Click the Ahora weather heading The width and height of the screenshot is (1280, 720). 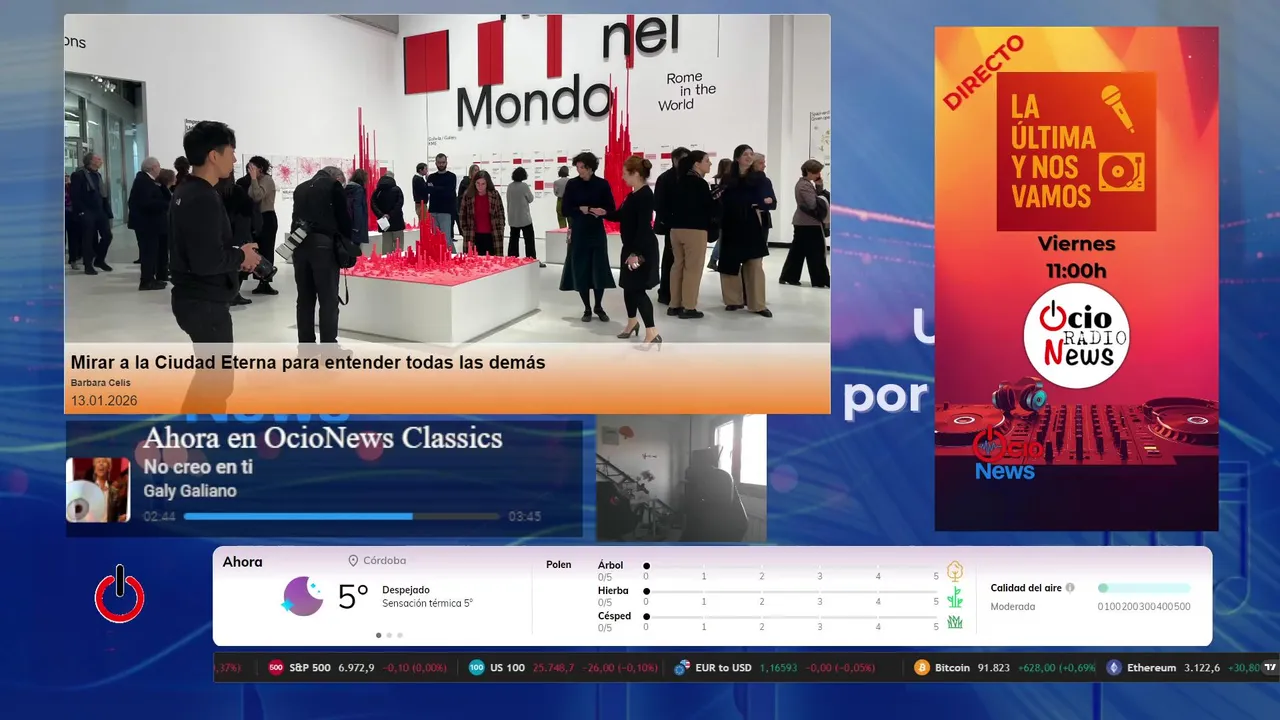(x=243, y=562)
